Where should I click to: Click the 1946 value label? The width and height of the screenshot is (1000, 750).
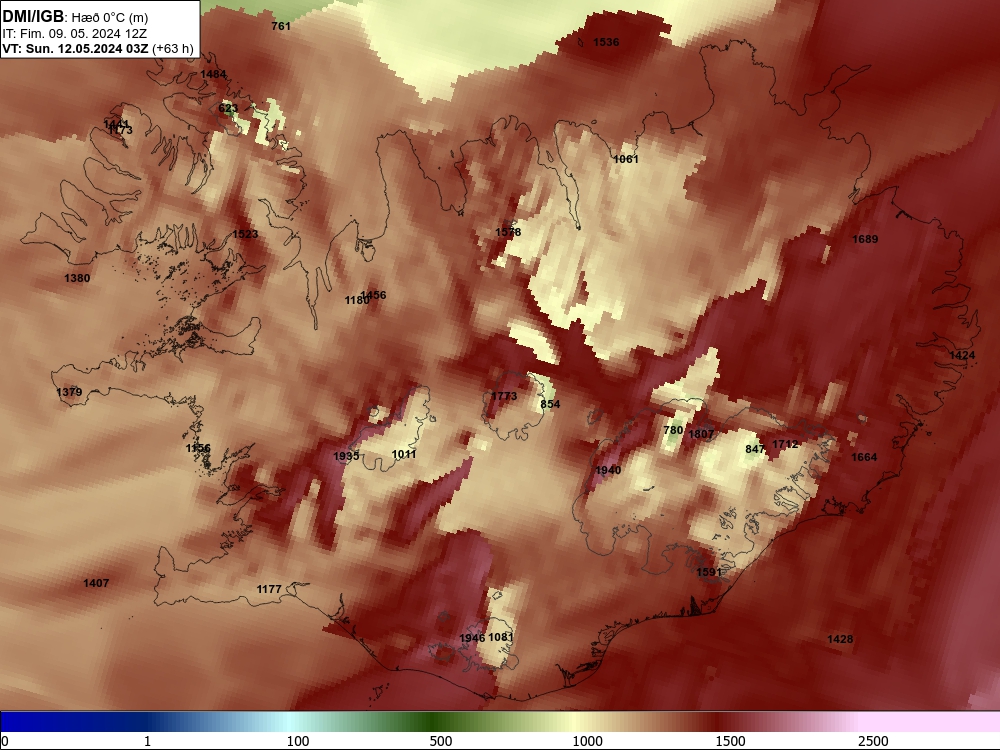473,638
